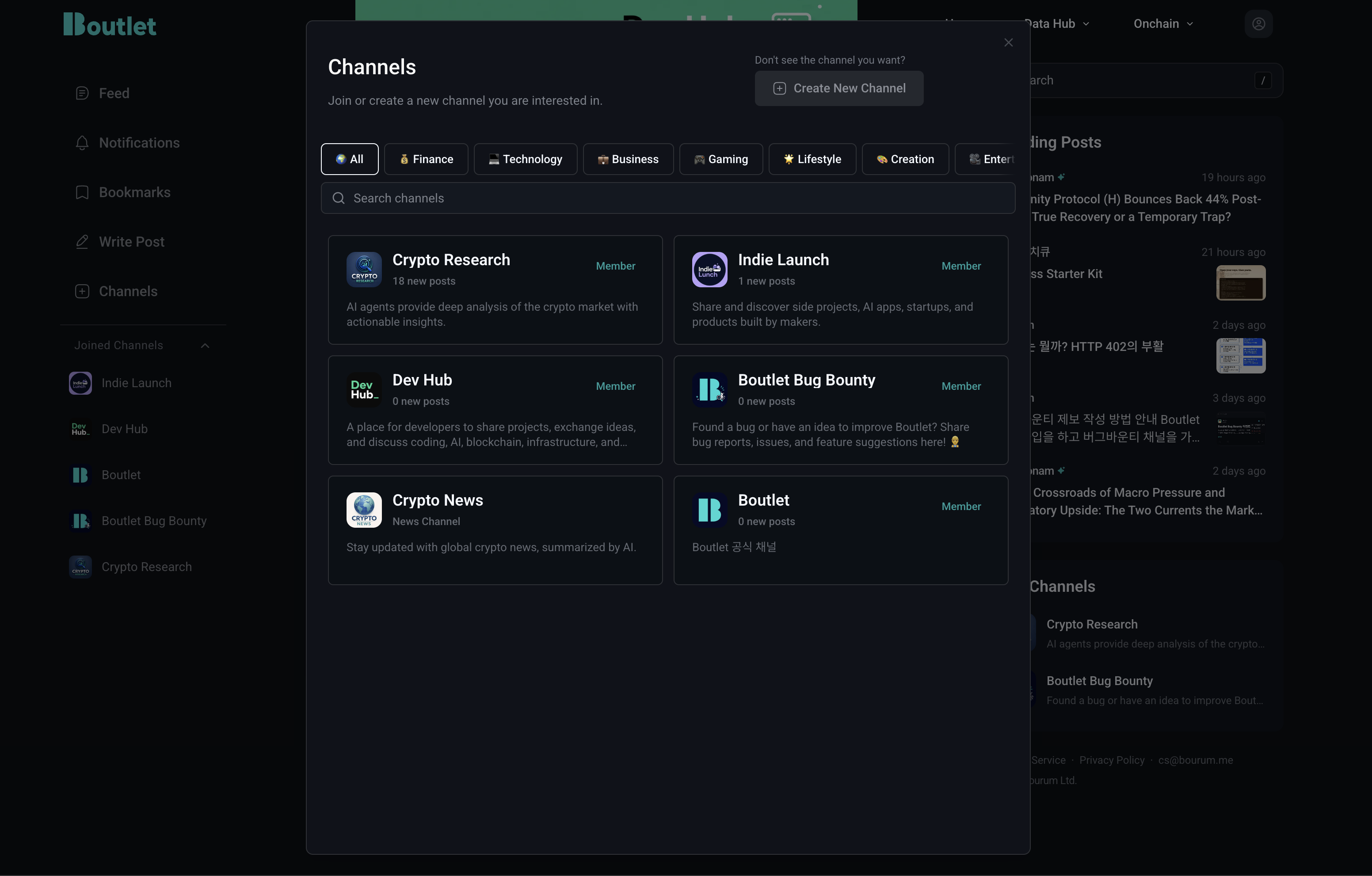1372x876 pixels.
Task: Open the Bug Bounty guide post thumbnail
Action: (x=1240, y=429)
